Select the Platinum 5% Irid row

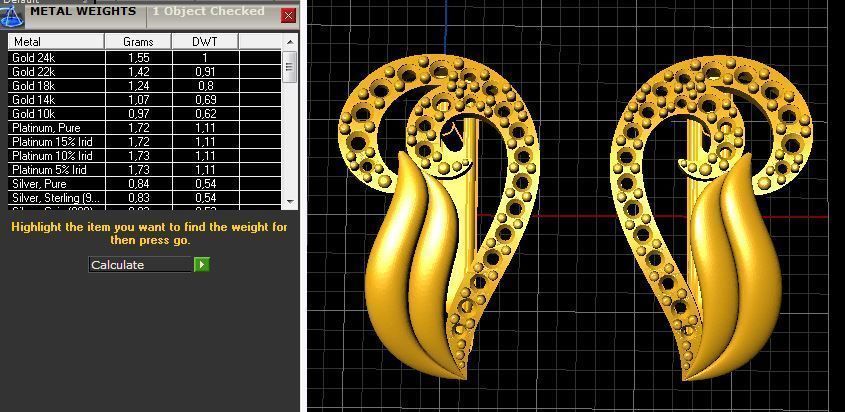(144, 170)
